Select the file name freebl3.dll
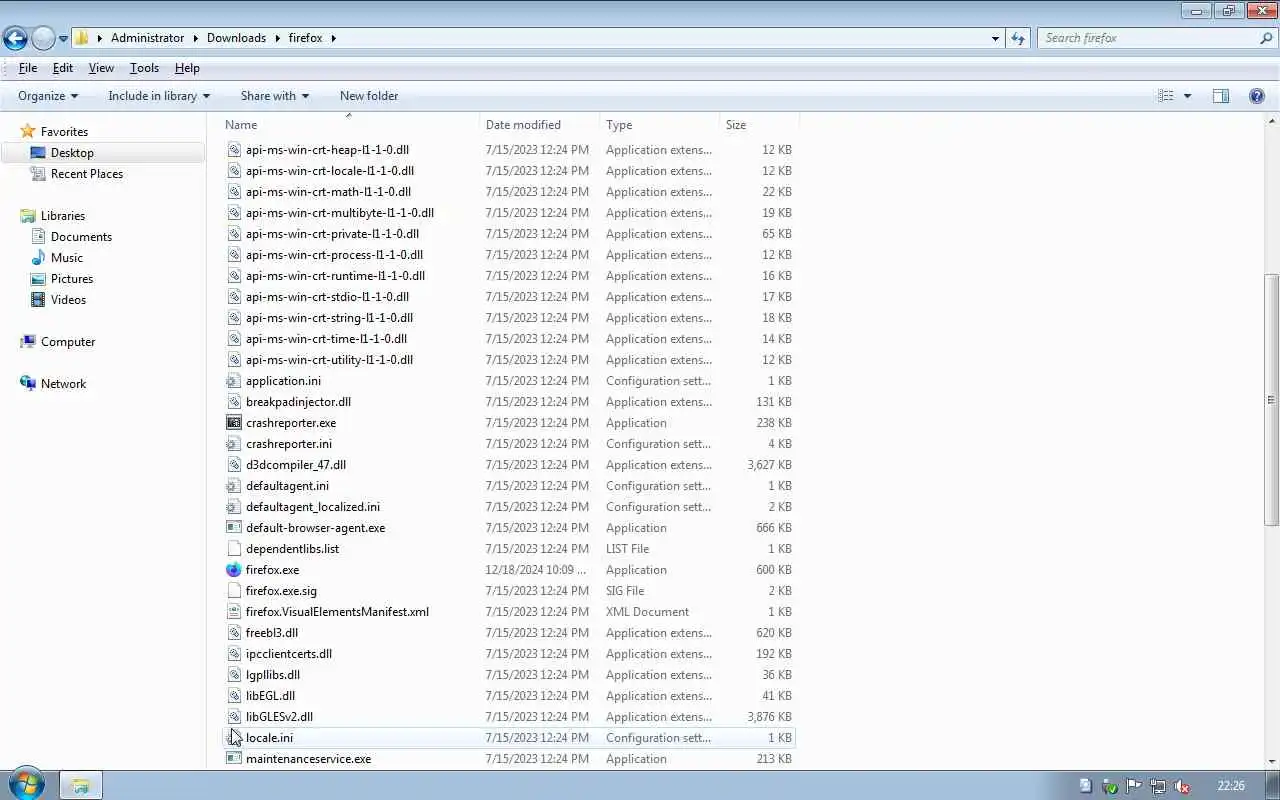This screenshot has height=800, width=1280. (x=272, y=633)
